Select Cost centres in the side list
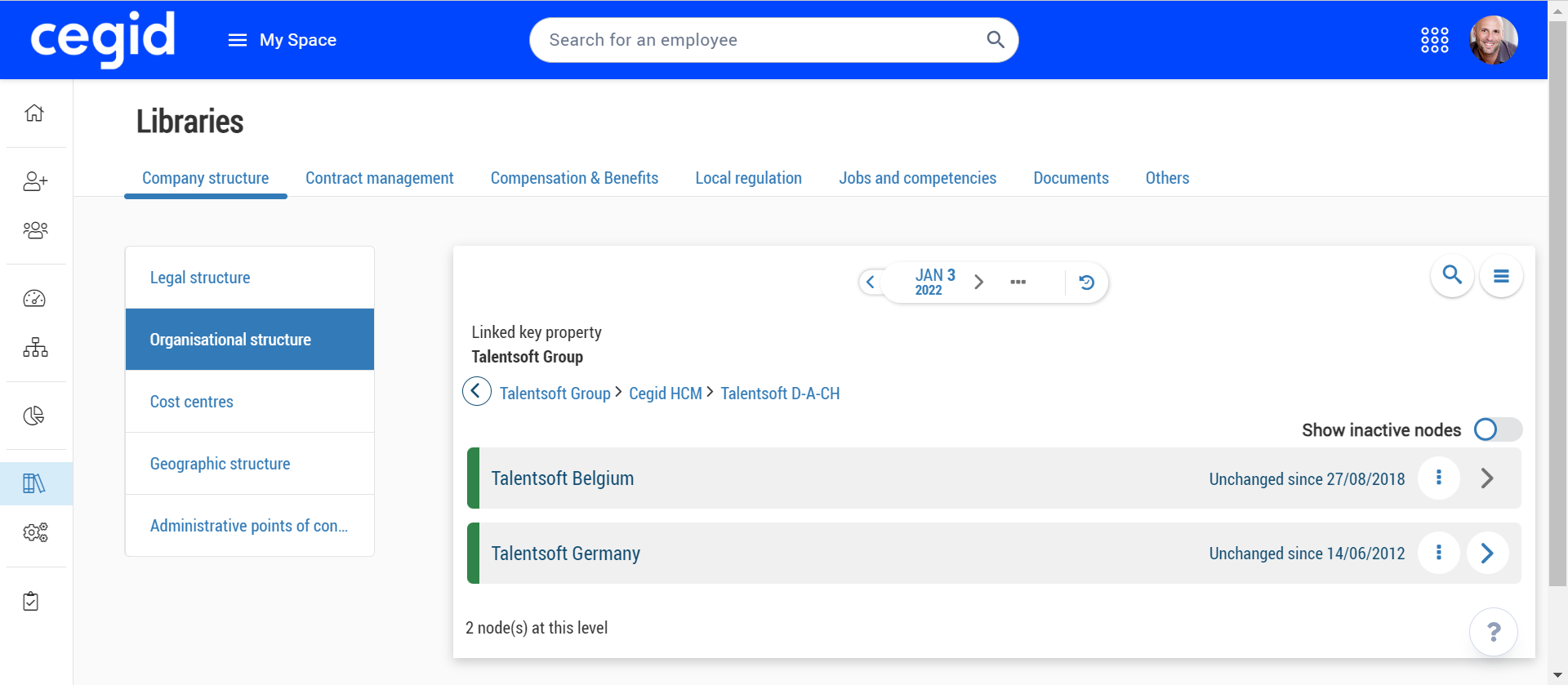This screenshot has width=1568, height=685. click(250, 402)
